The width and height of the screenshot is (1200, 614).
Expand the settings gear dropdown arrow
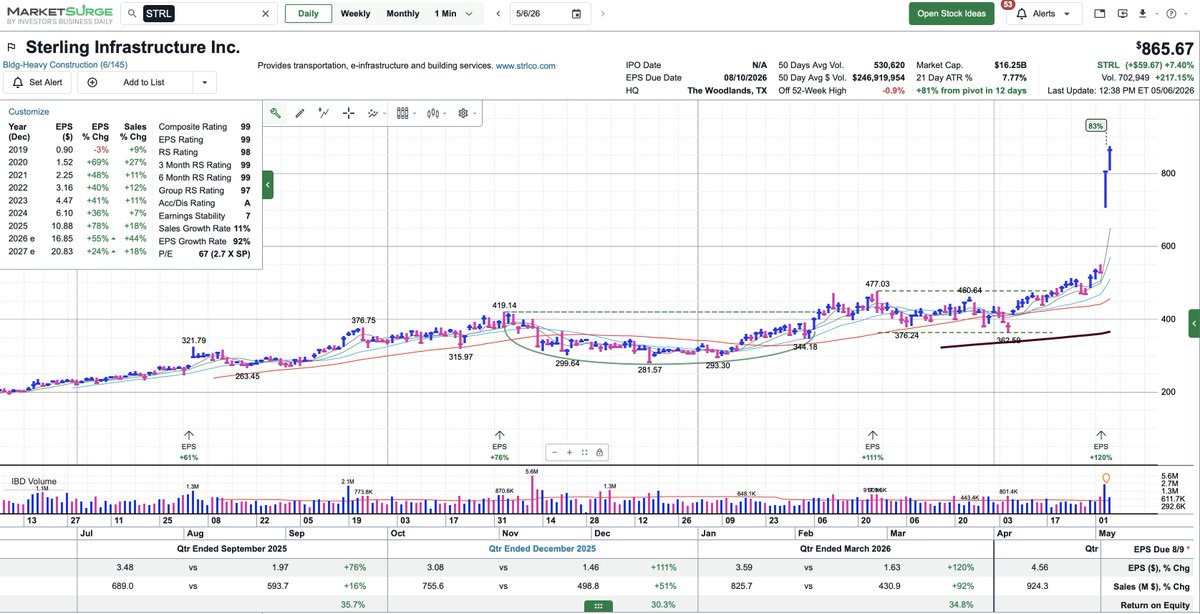(475, 114)
